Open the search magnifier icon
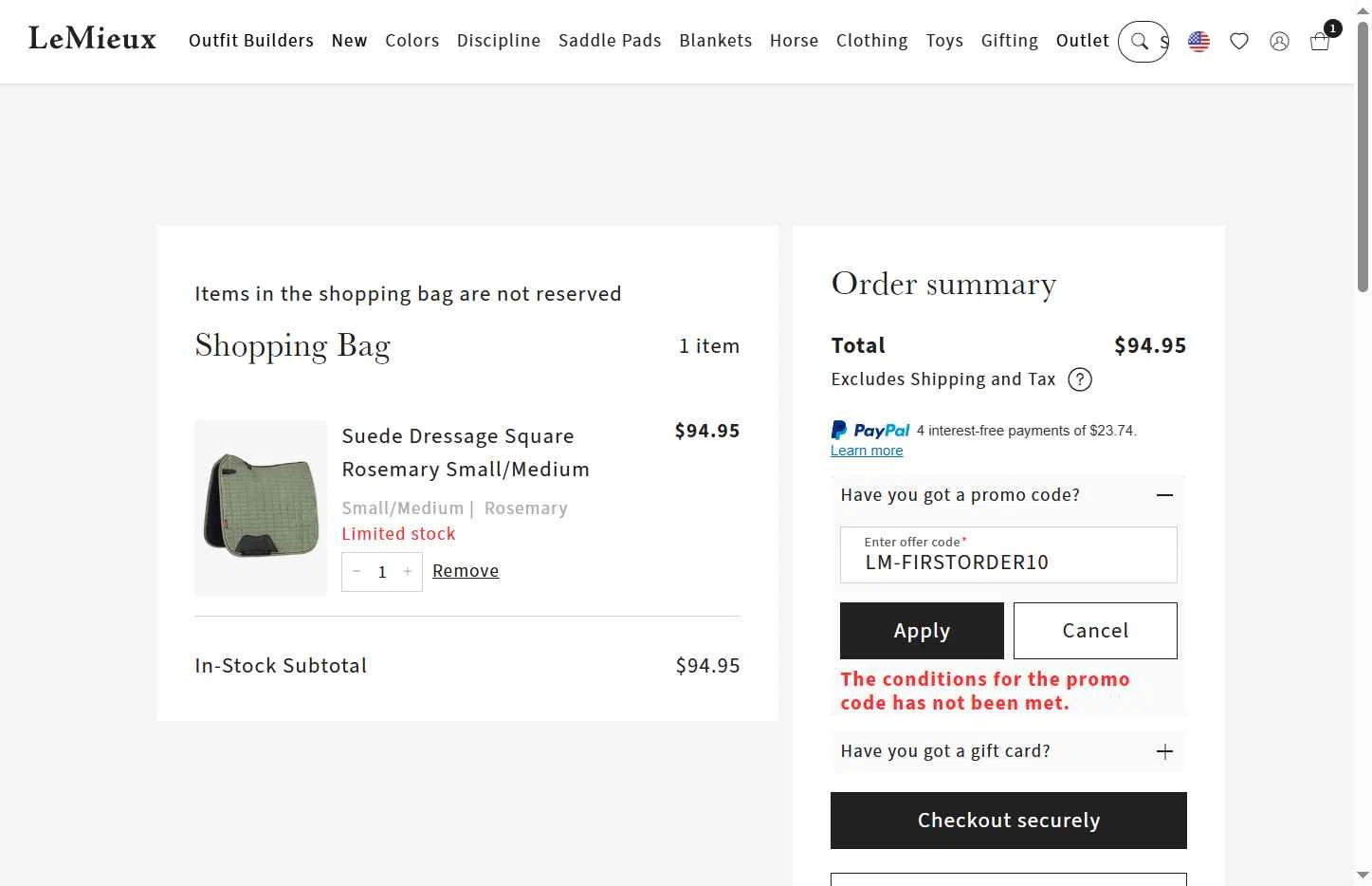This screenshot has width=1372, height=886. tap(1140, 41)
